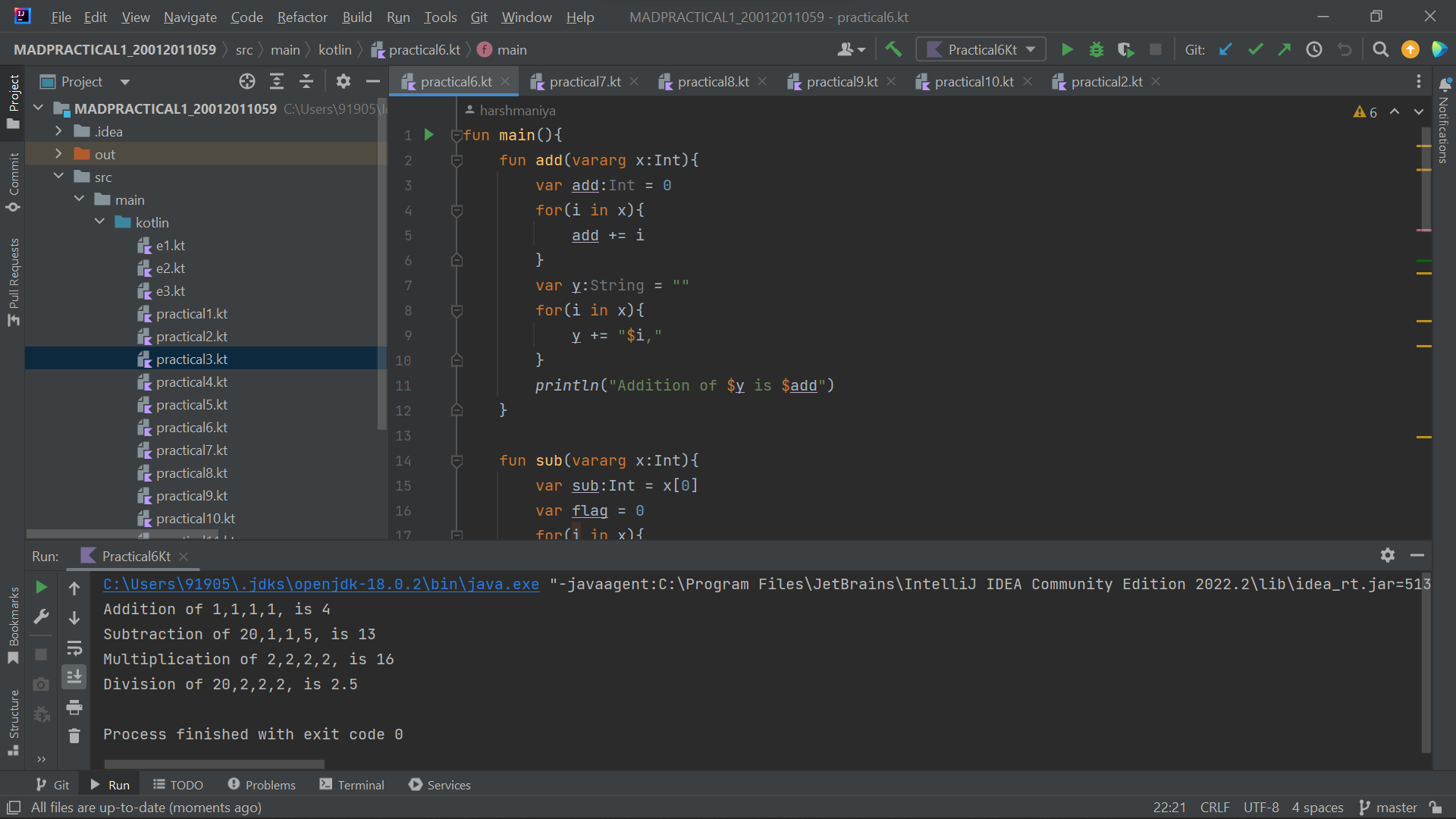Open the Navigate menu
Screen dimensions: 1456x819
[x=190, y=17]
